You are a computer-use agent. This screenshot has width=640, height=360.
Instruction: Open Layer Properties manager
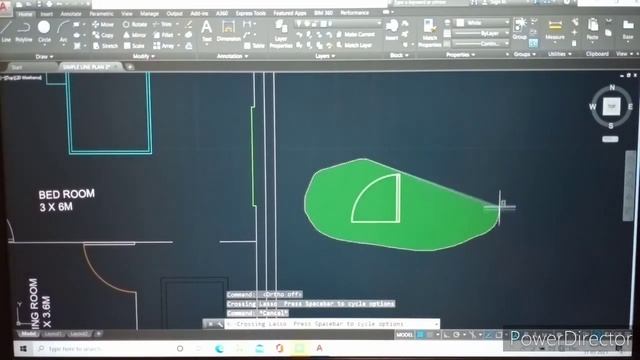pos(281,34)
